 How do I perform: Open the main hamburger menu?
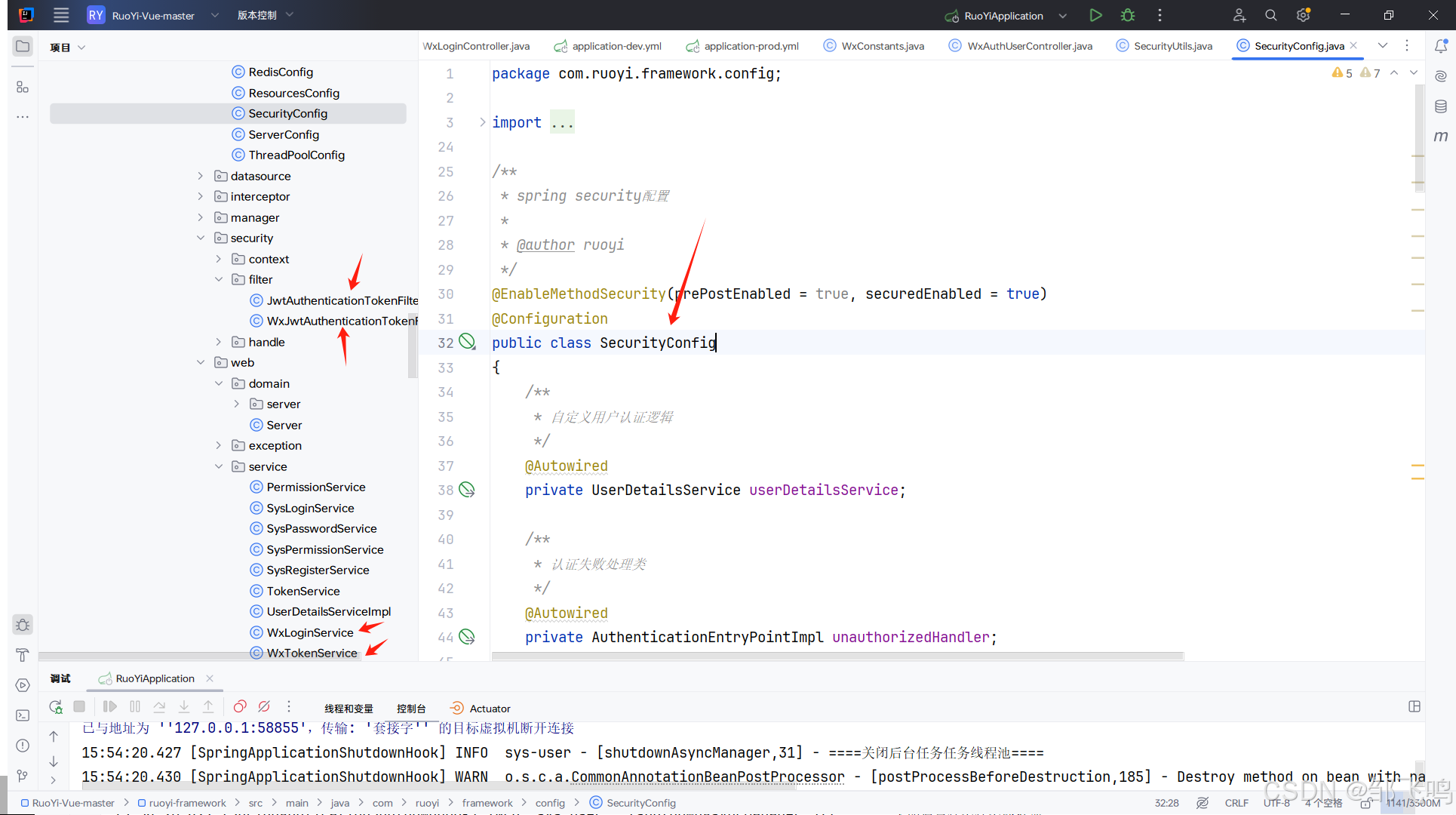(61, 15)
